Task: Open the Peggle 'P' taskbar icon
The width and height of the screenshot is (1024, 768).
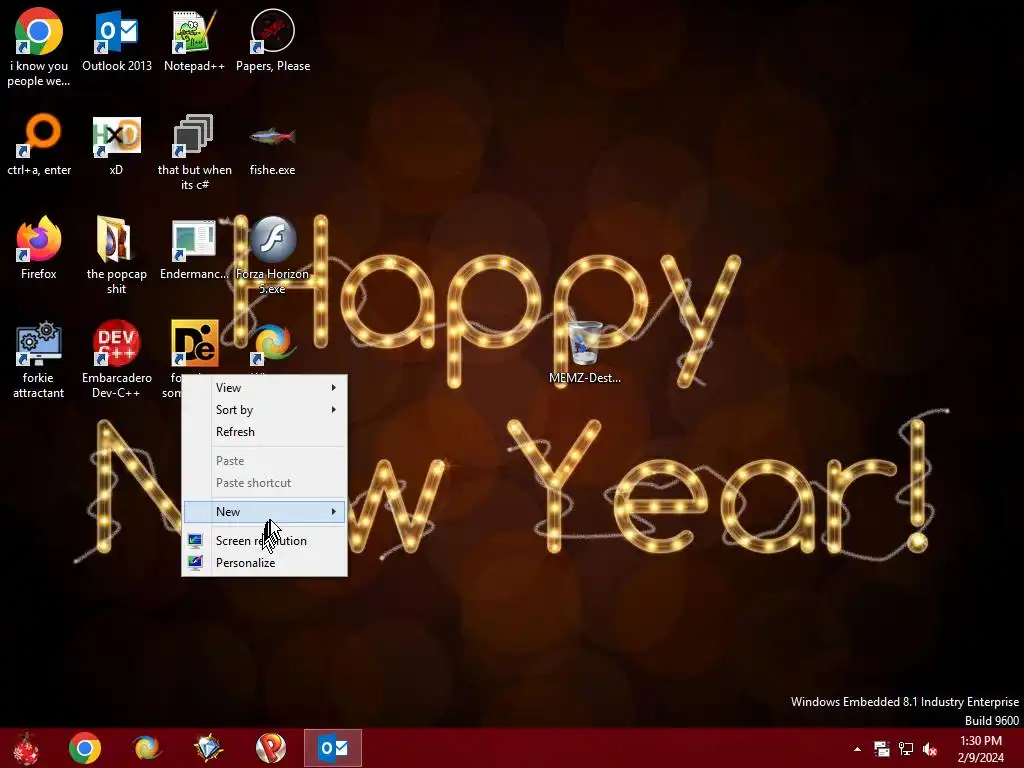Action: [270, 748]
